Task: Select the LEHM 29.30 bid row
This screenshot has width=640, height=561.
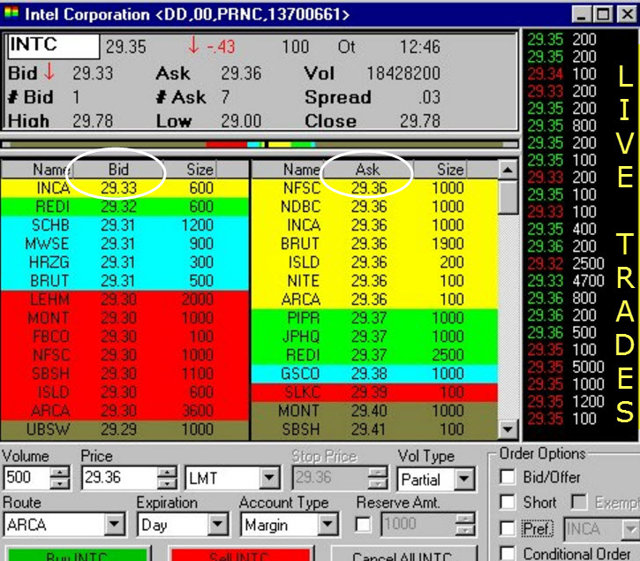Action: 124,299
